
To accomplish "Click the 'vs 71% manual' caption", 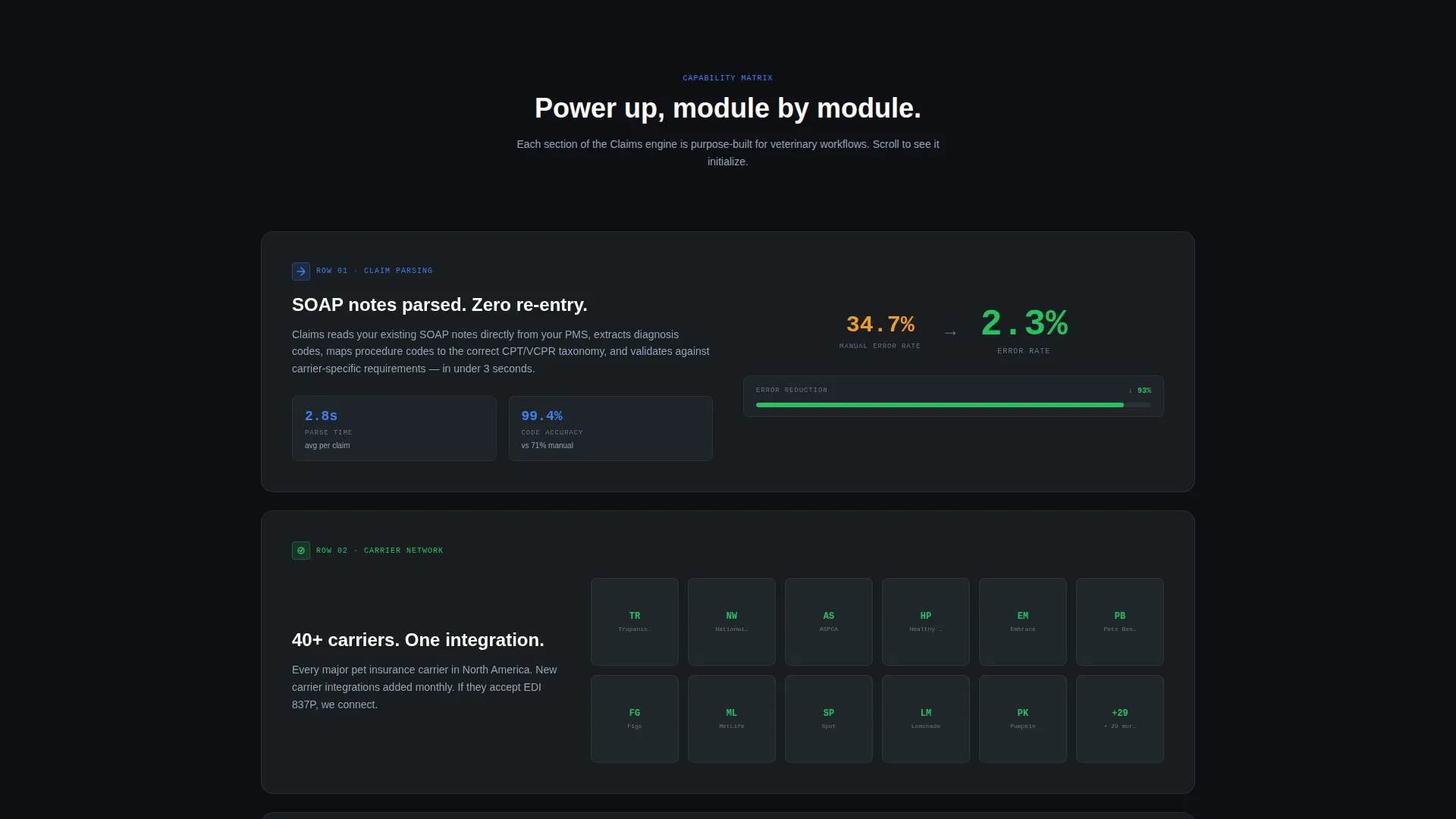I will coord(548,446).
